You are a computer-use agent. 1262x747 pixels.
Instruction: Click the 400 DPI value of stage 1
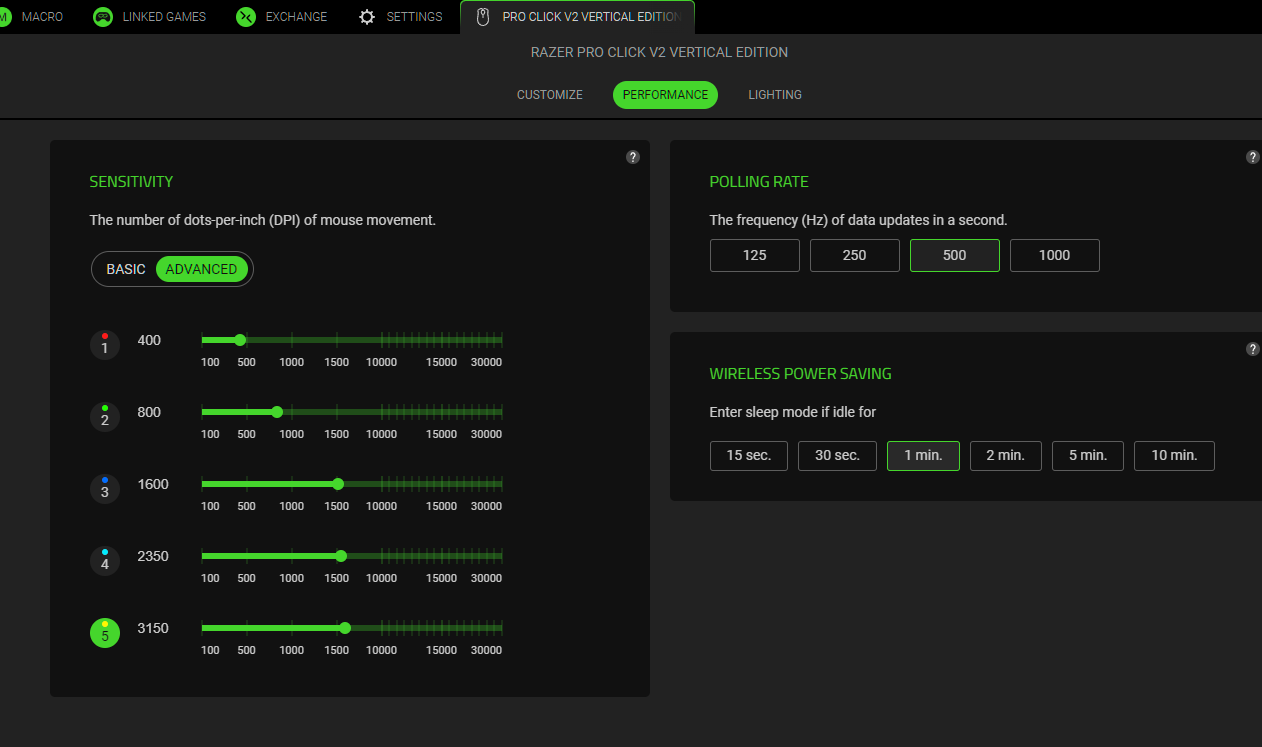(x=149, y=340)
